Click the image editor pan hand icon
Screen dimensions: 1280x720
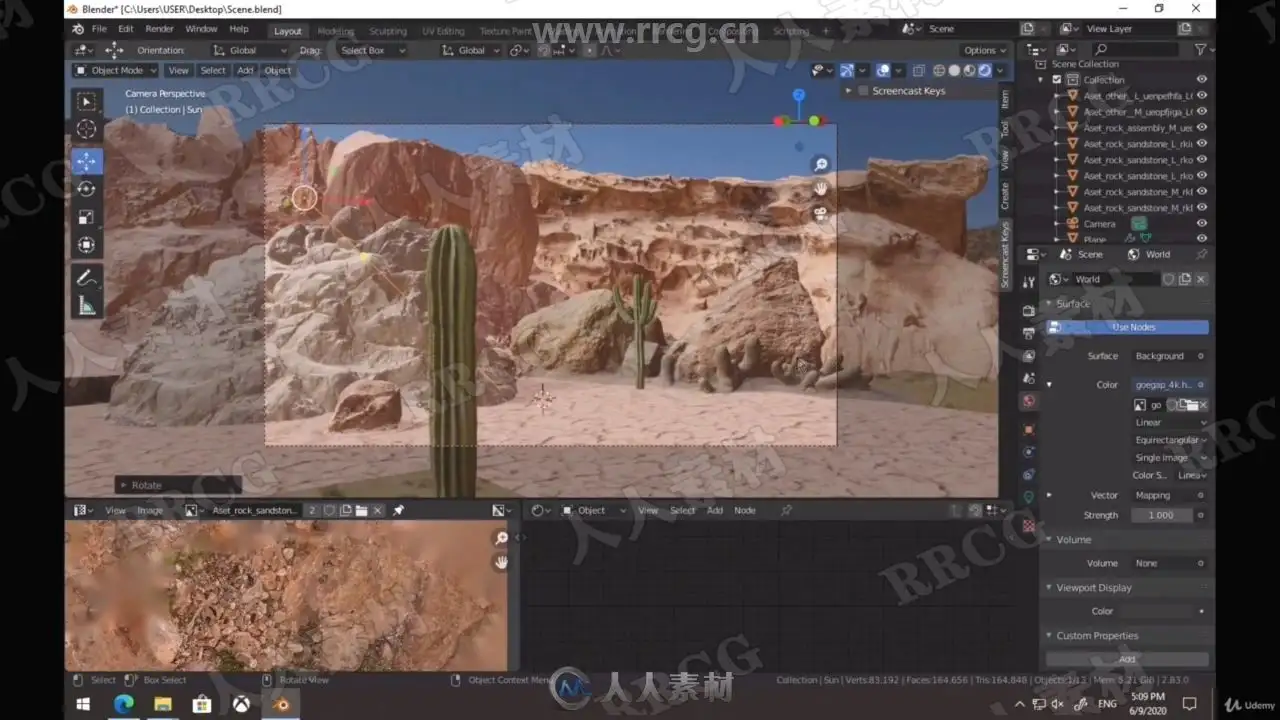pyautogui.click(x=501, y=562)
